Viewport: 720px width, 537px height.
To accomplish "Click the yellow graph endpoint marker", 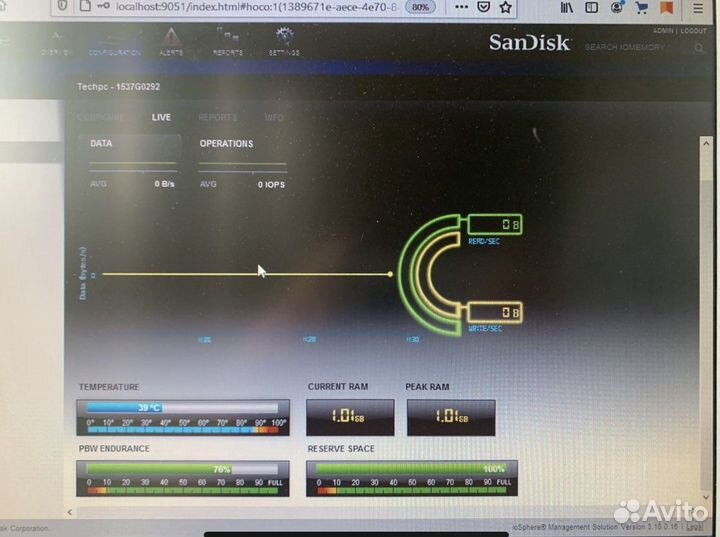I will coord(390,274).
